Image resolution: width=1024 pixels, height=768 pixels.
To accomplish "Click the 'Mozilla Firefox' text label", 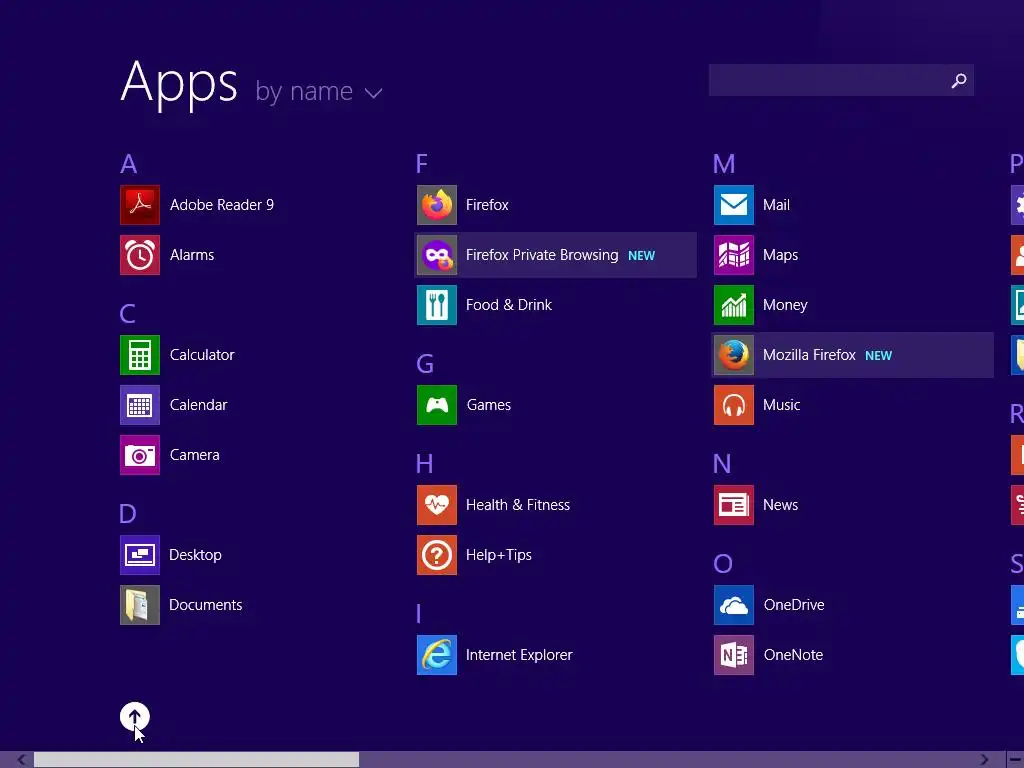I will (x=809, y=355).
